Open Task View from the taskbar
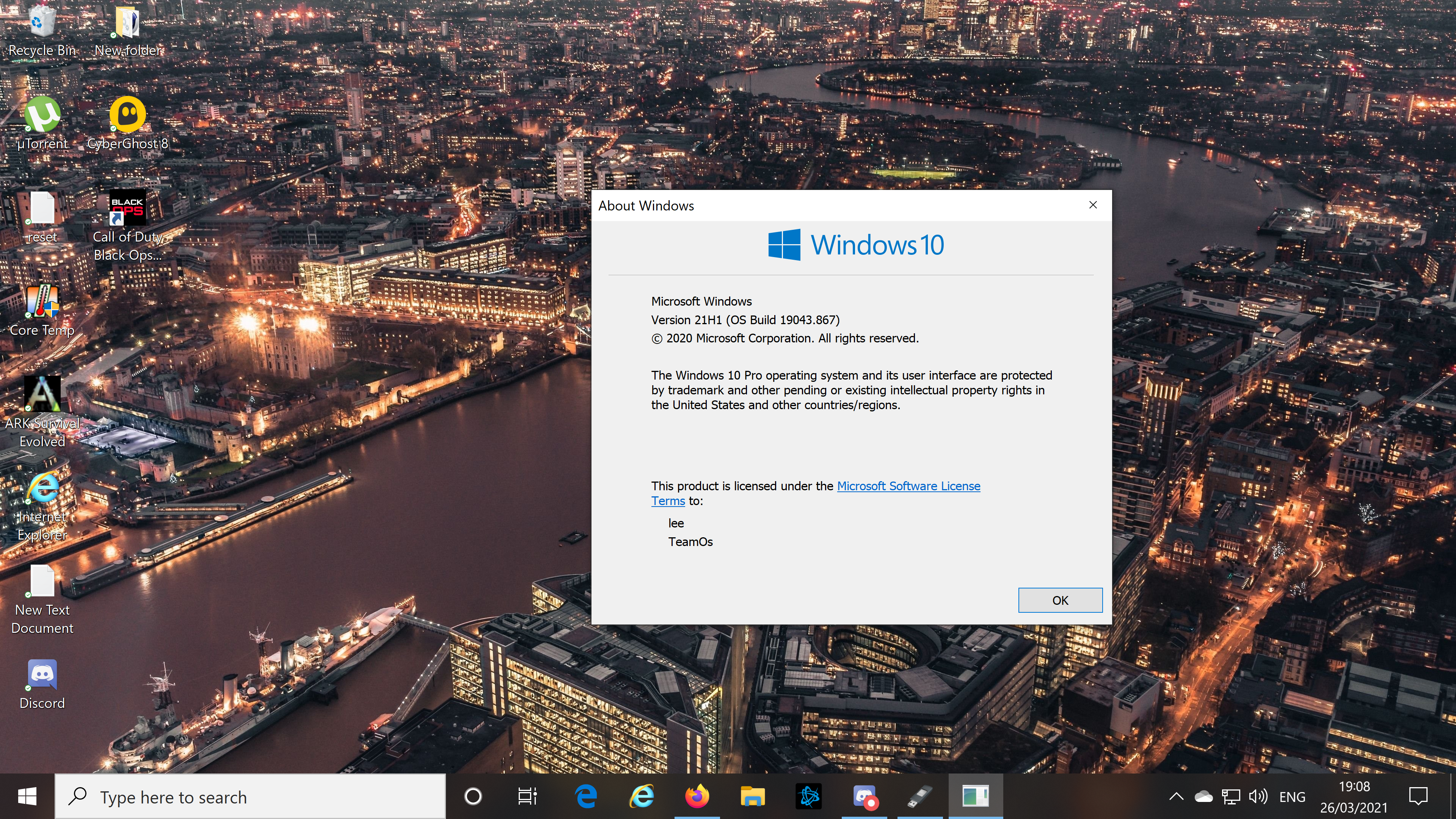The height and width of the screenshot is (819, 1456). point(528,796)
